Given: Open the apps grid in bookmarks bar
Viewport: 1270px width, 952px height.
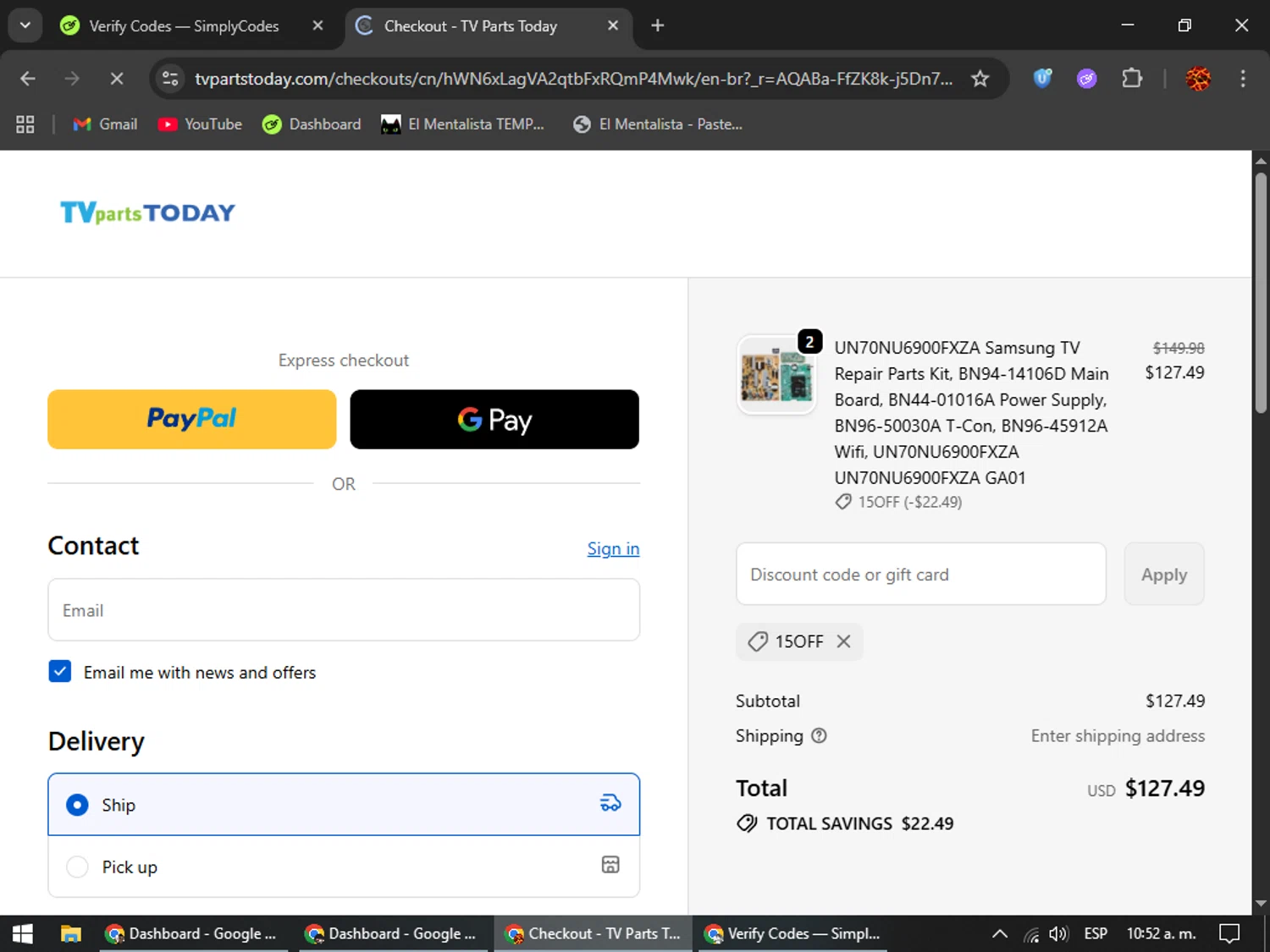Looking at the screenshot, I should coord(25,124).
